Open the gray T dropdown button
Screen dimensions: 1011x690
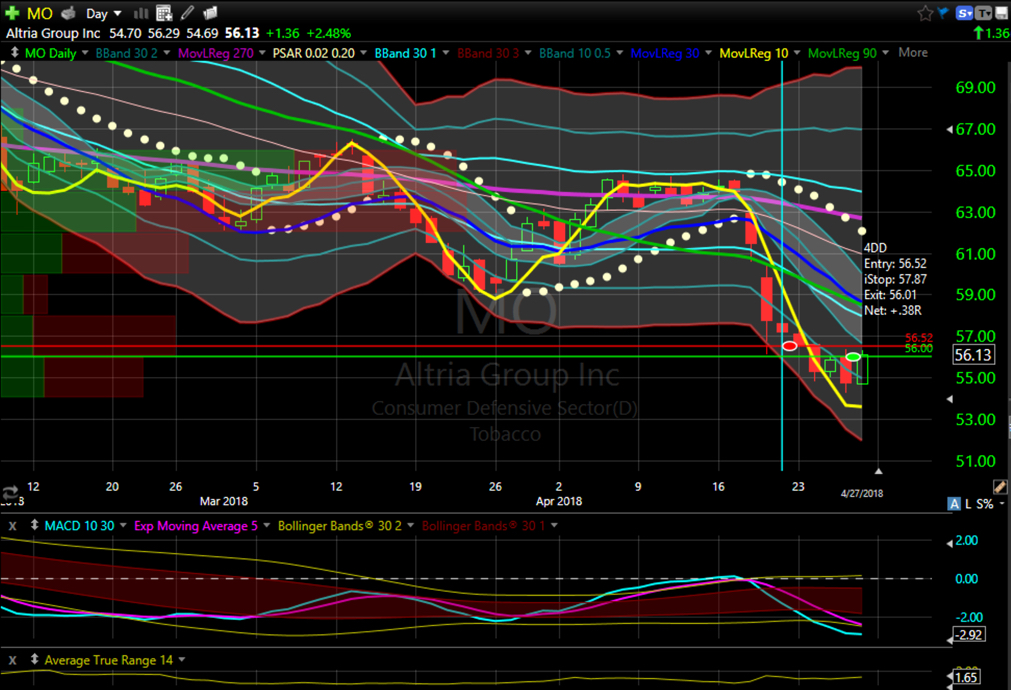984,13
